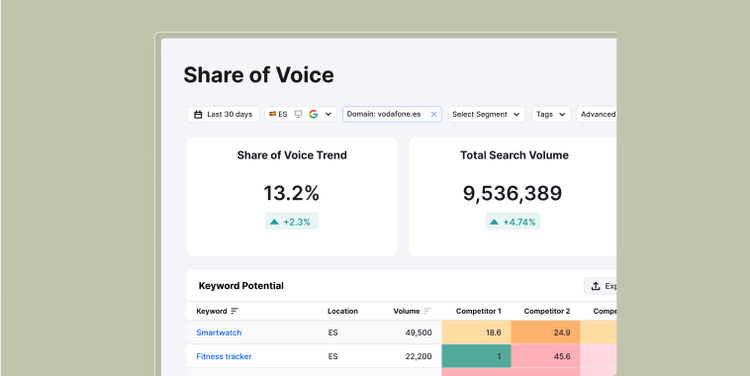
Task: Click the orange Smartwatch Competitor 2 cell
Action: pos(546,332)
